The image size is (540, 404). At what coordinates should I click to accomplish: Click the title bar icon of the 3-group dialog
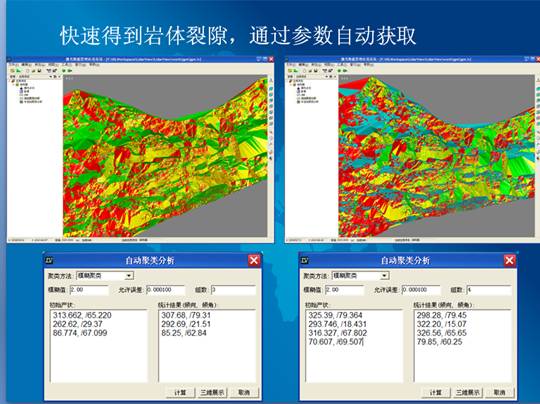pyautogui.click(x=50, y=260)
